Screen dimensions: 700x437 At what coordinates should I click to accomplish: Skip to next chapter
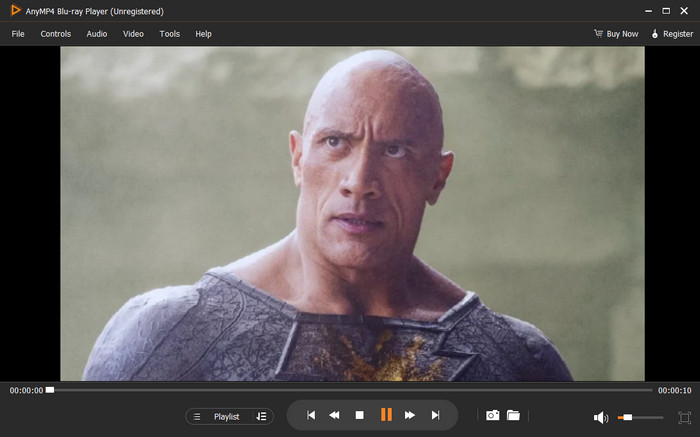click(x=435, y=415)
